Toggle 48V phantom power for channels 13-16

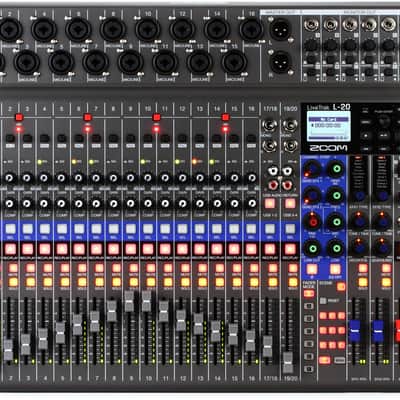pyautogui.click(x=226, y=117)
